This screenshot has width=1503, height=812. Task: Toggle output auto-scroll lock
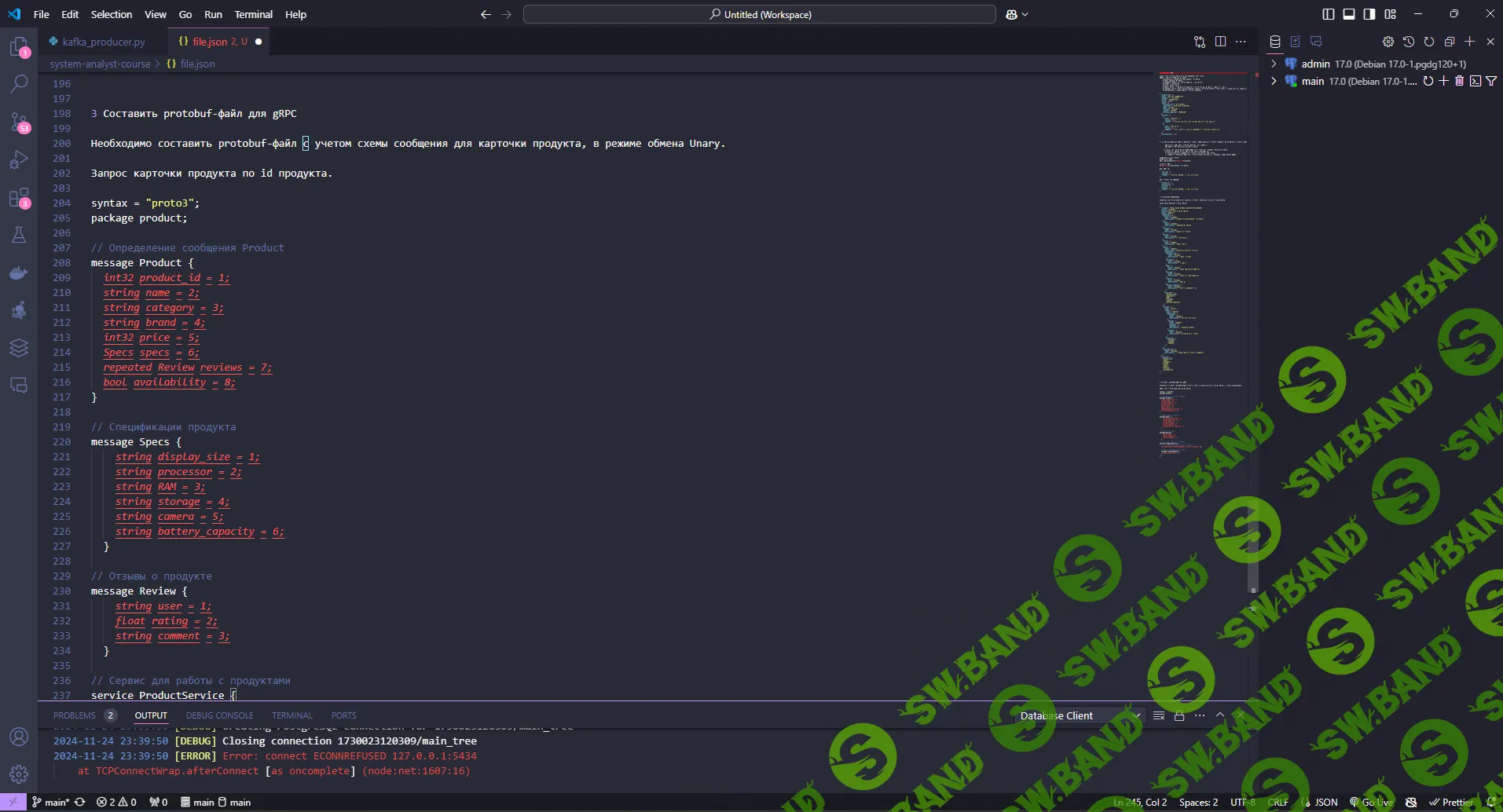pos(1179,715)
